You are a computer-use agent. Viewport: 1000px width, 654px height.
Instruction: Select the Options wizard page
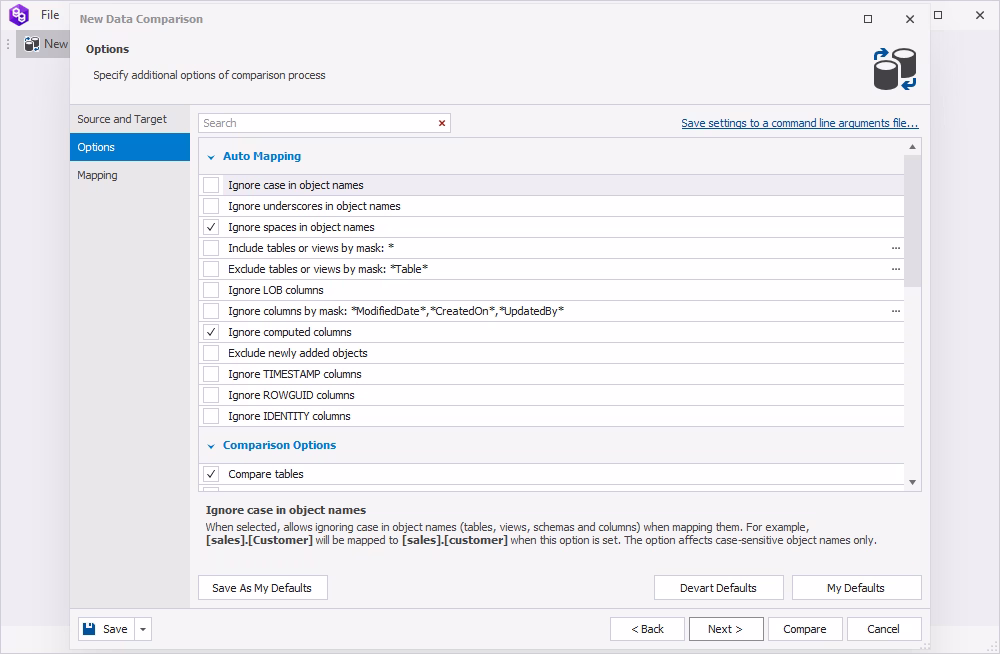coord(130,147)
